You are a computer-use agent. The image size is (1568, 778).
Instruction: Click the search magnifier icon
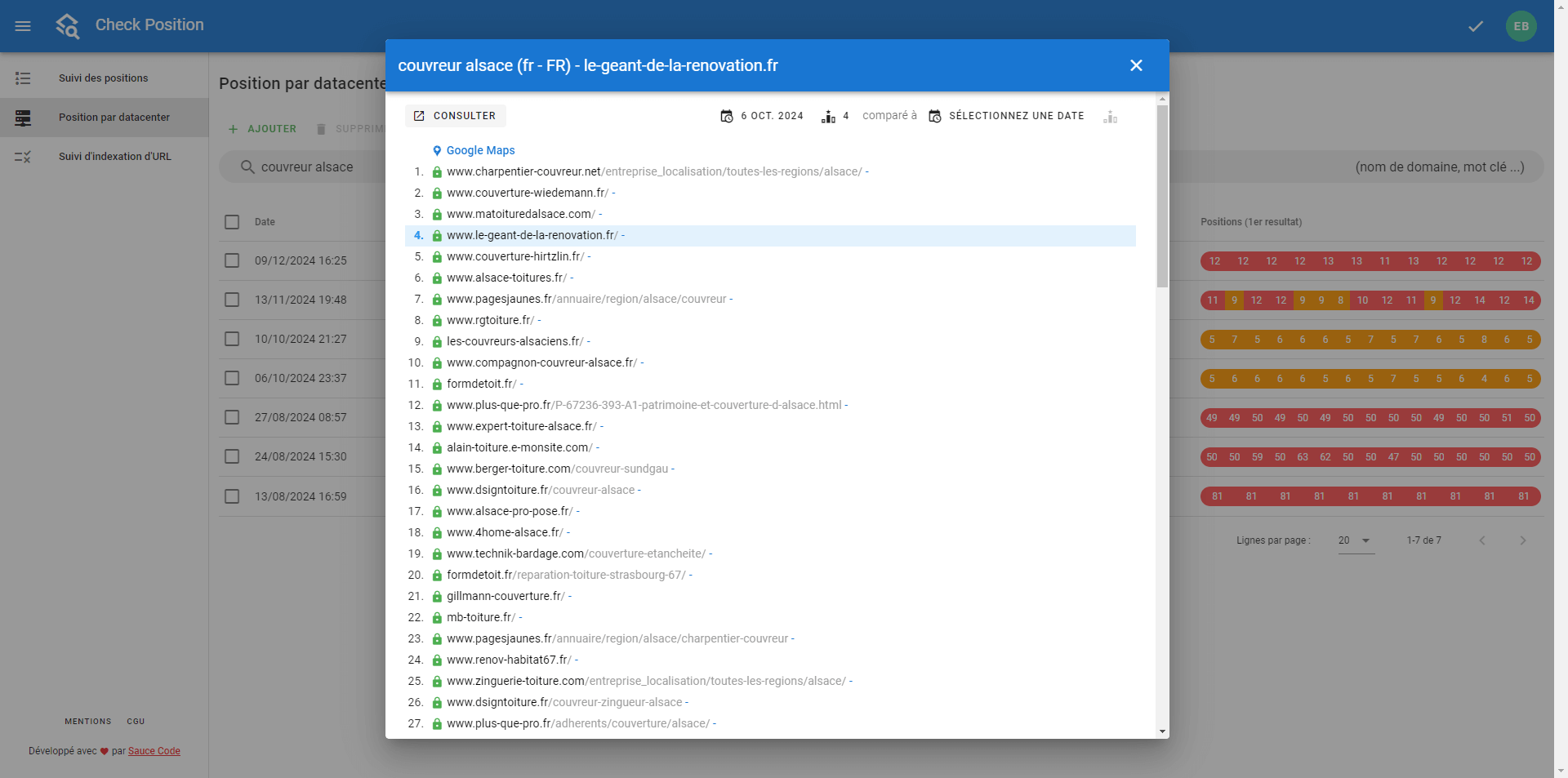click(x=247, y=167)
